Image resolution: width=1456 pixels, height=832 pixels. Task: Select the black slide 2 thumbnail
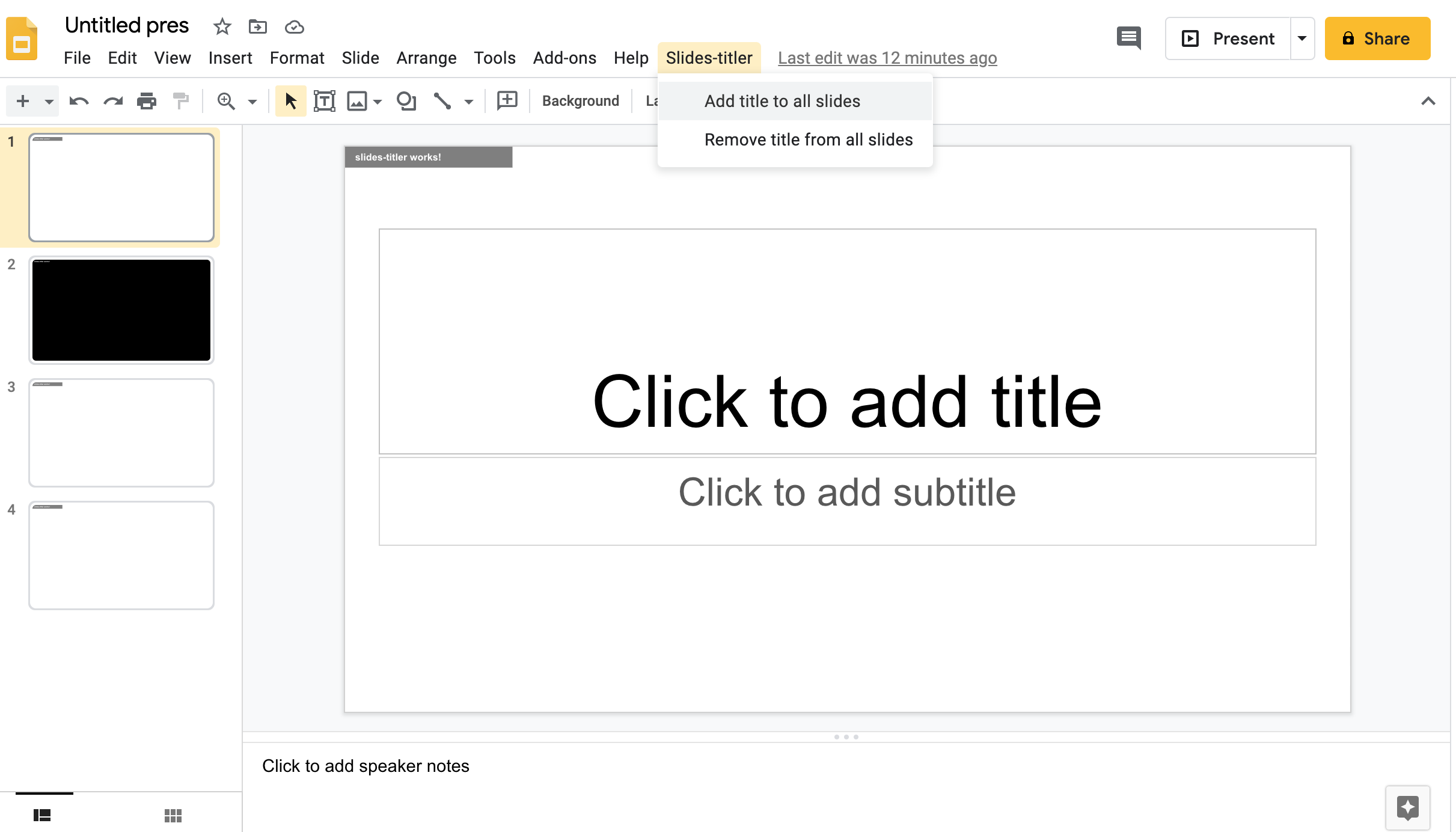(x=121, y=310)
